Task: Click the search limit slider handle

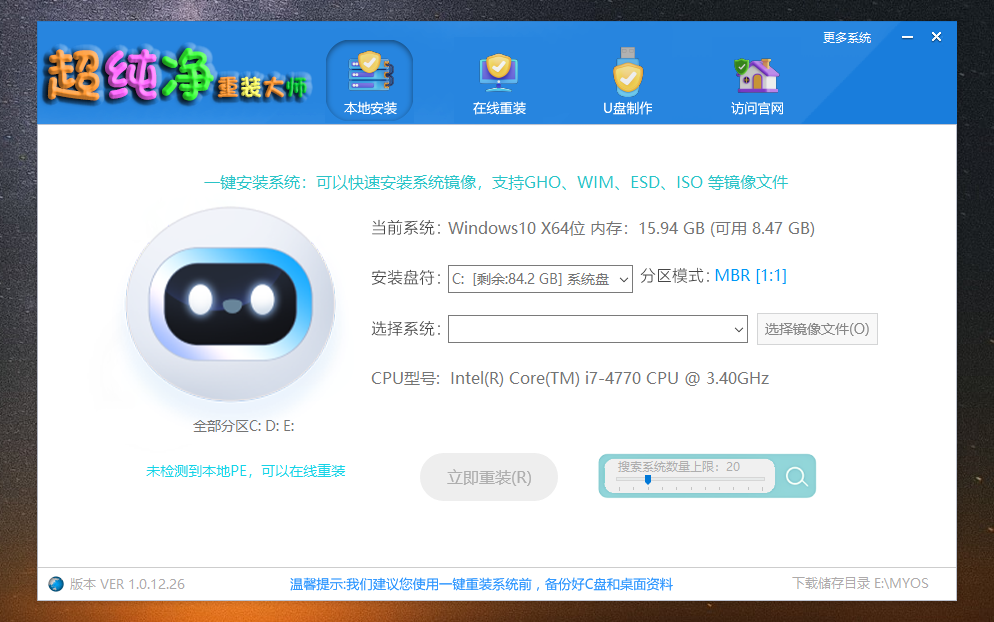Action: pyautogui.click(x=648, y=480)
